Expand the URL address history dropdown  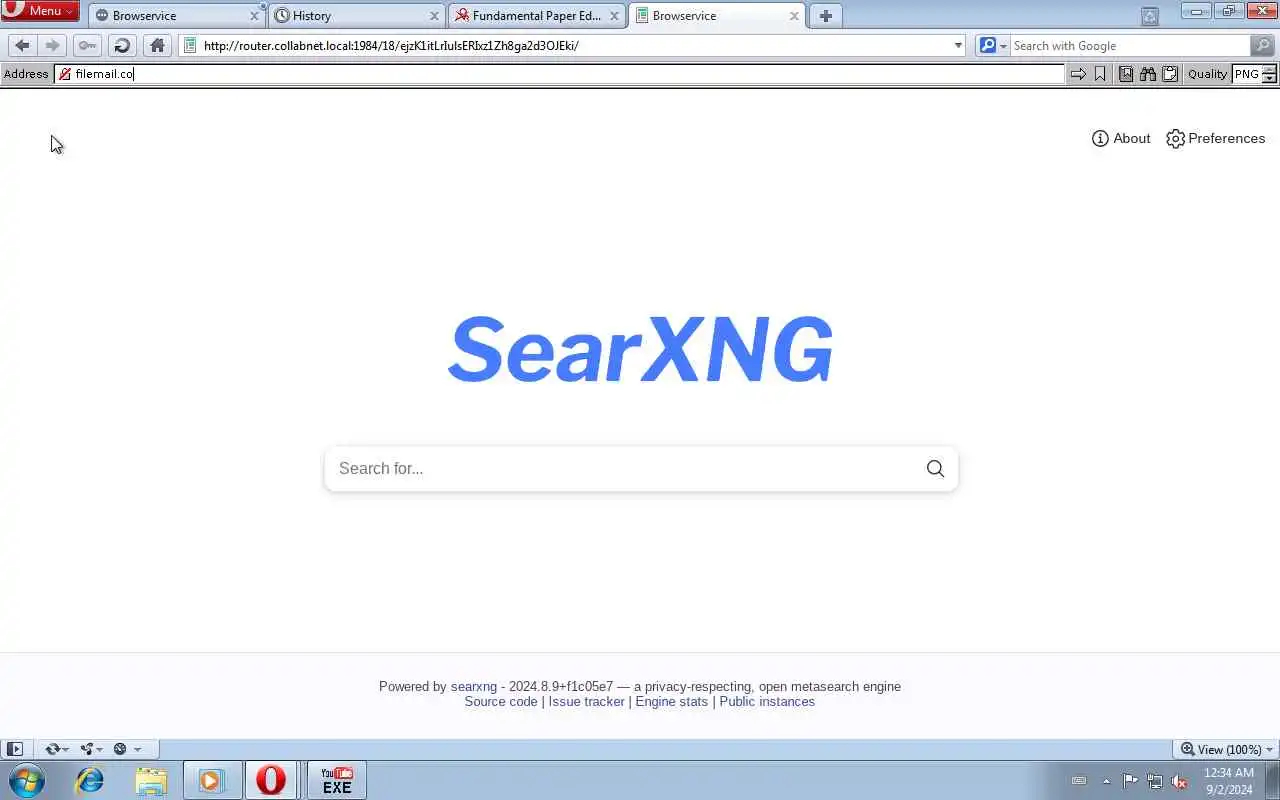tap(958, 45)
